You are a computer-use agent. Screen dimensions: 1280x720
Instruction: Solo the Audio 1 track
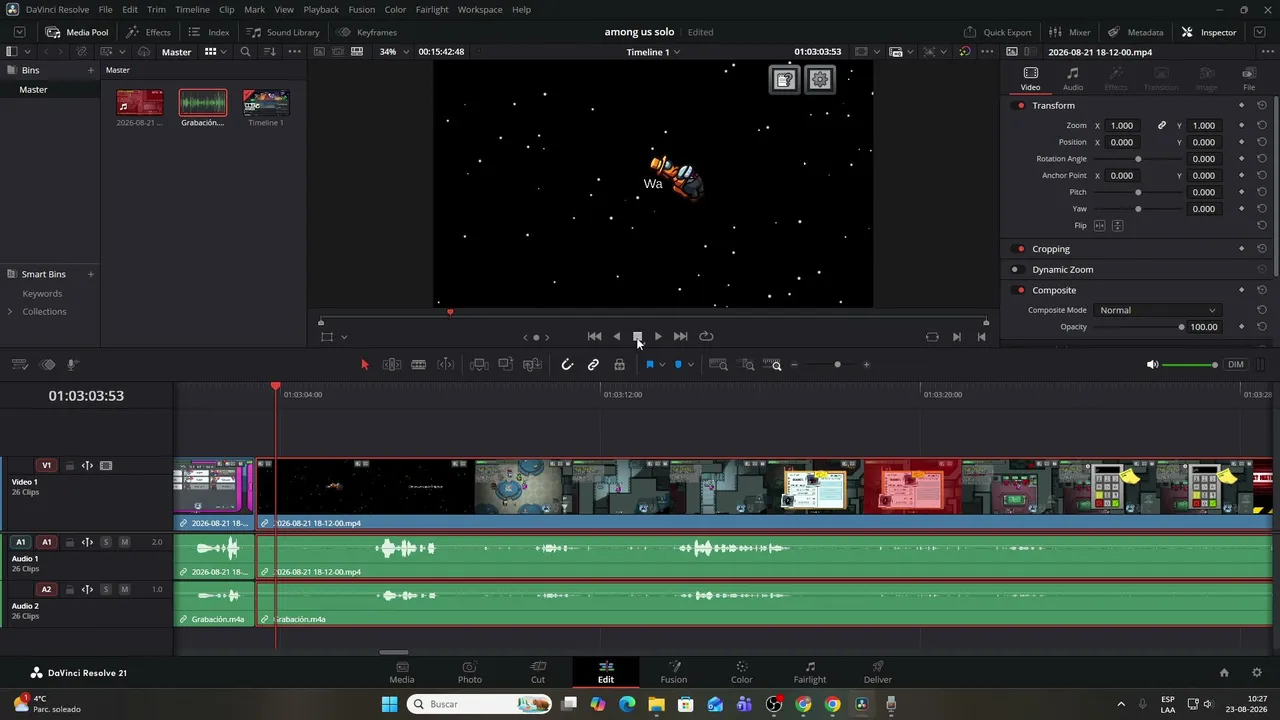pyautogui.click(x=106, y=542)
